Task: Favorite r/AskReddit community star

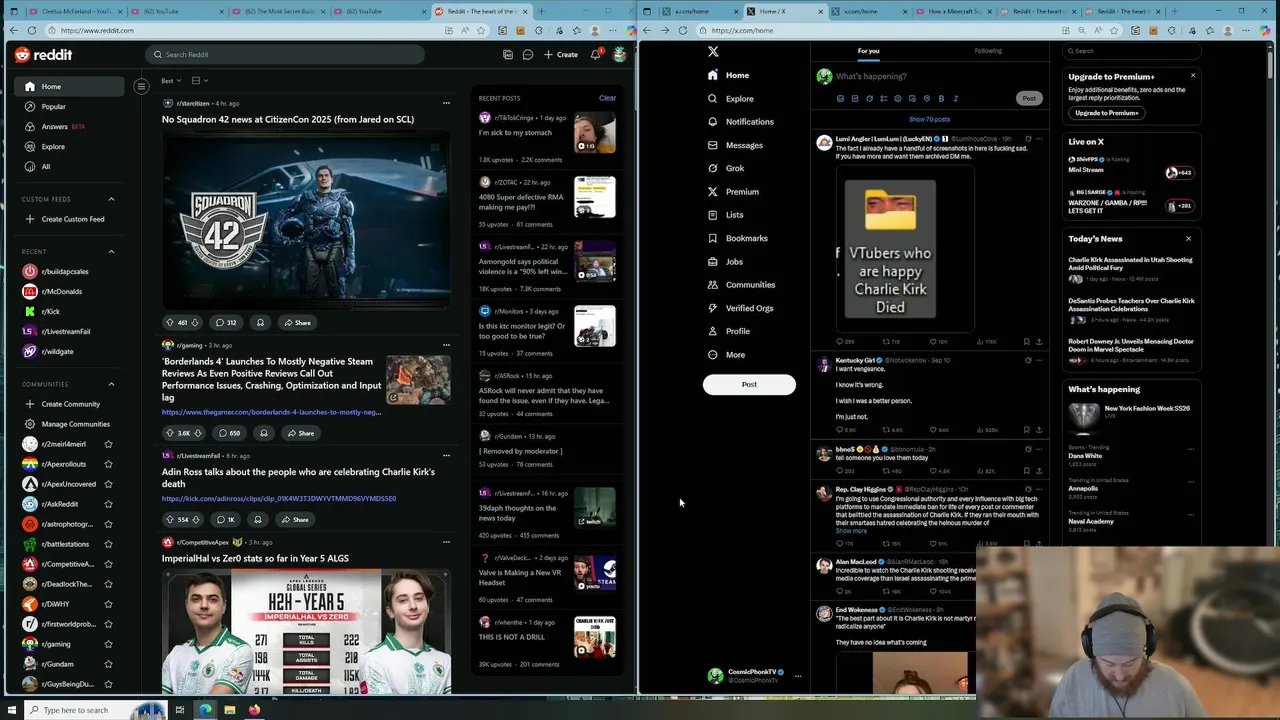Action: [108, 504]
